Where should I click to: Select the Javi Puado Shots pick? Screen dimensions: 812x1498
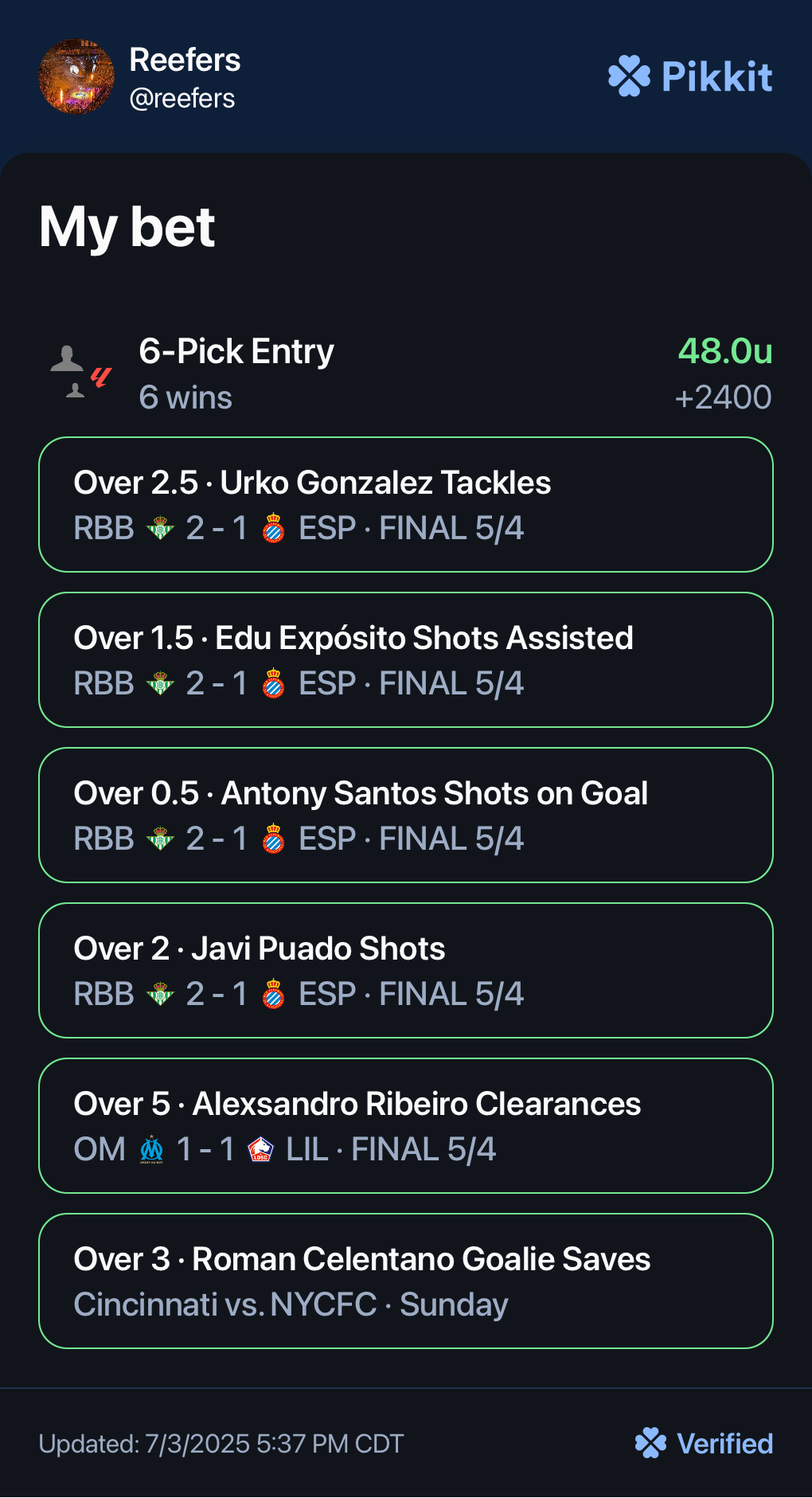pyautogui.click(x=406, y=971)
